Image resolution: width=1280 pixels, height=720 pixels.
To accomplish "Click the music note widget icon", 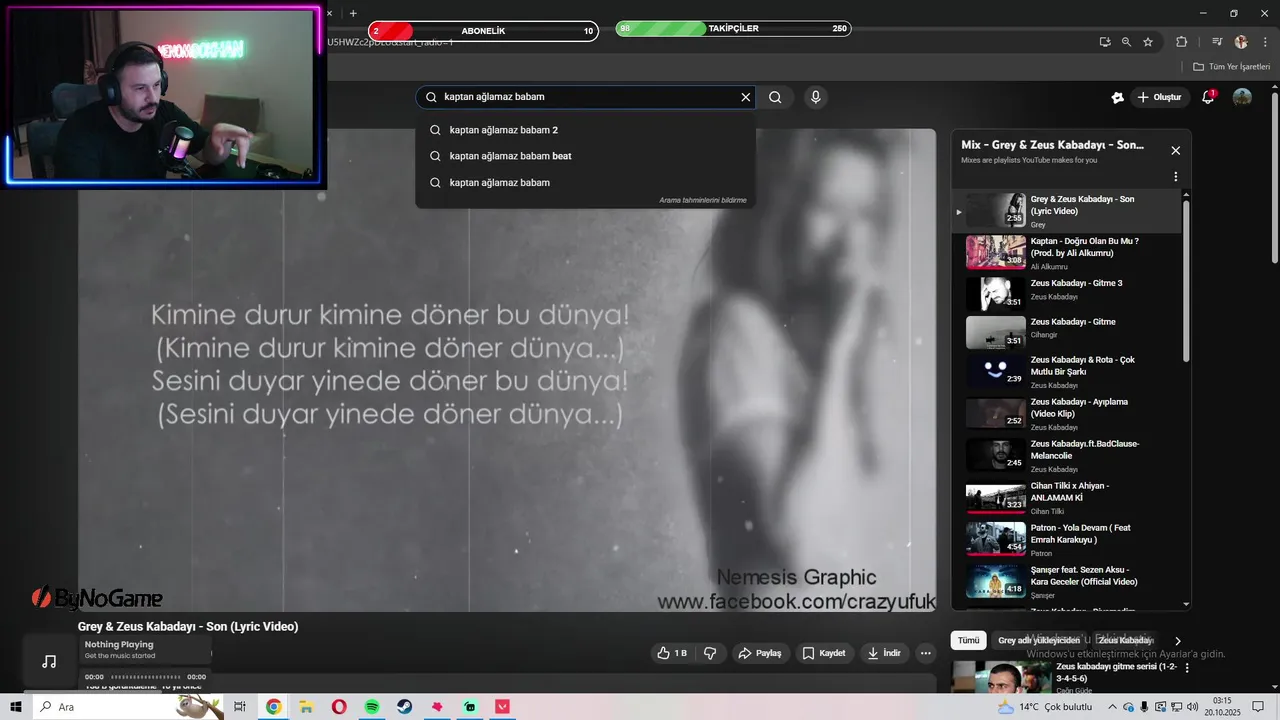I will point(49,661).
